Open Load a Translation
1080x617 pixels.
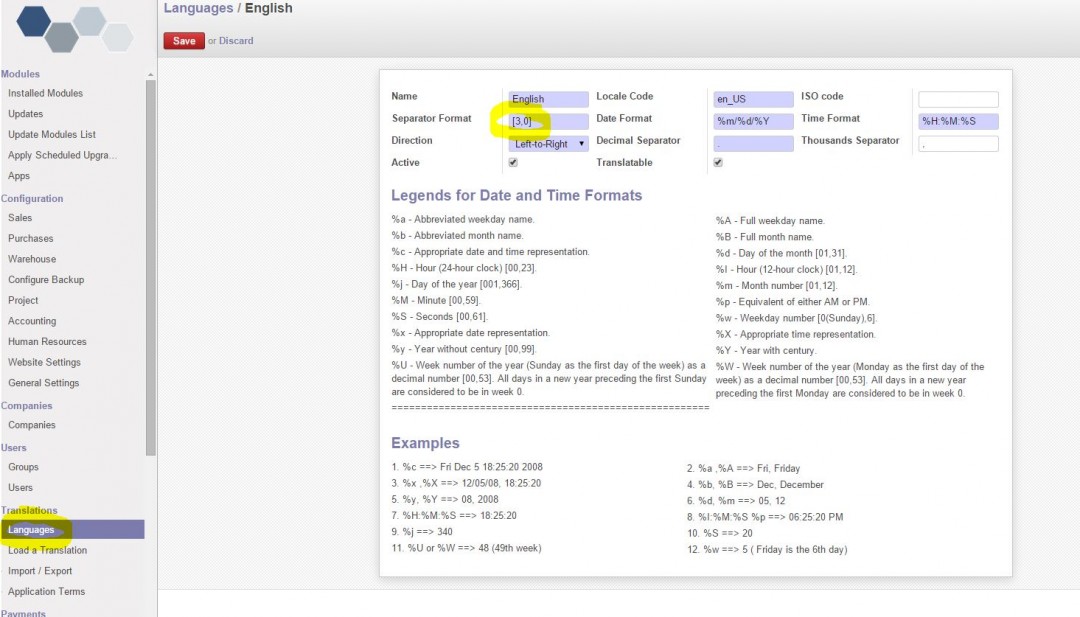[x=47, y=550]
